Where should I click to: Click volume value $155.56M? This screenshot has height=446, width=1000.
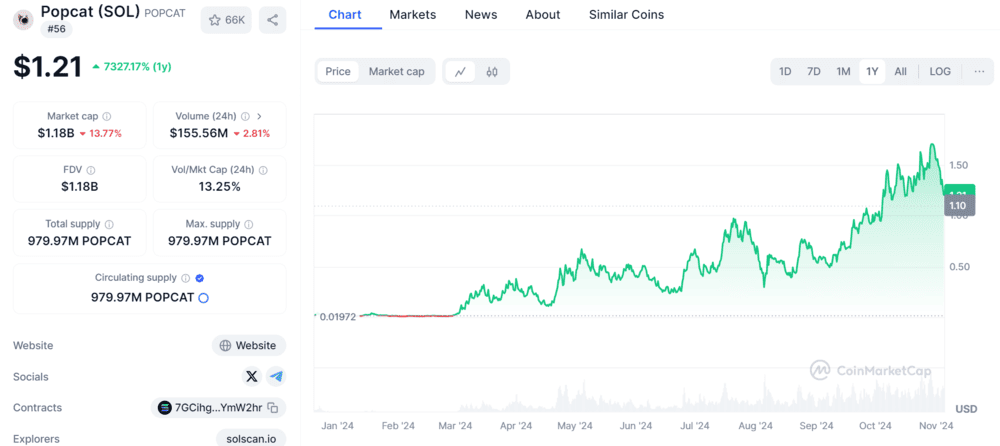click(198, 133)
